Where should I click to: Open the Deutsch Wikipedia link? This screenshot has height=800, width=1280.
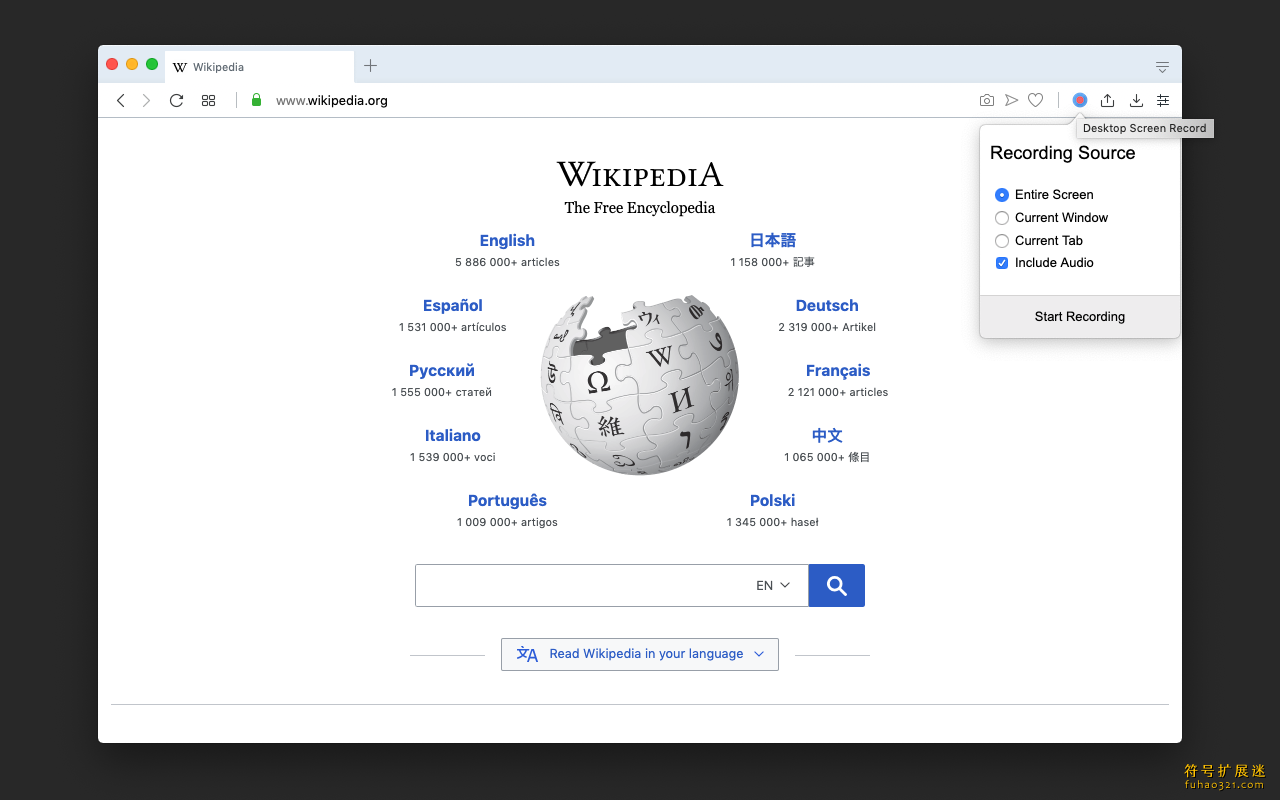[827, 306]
